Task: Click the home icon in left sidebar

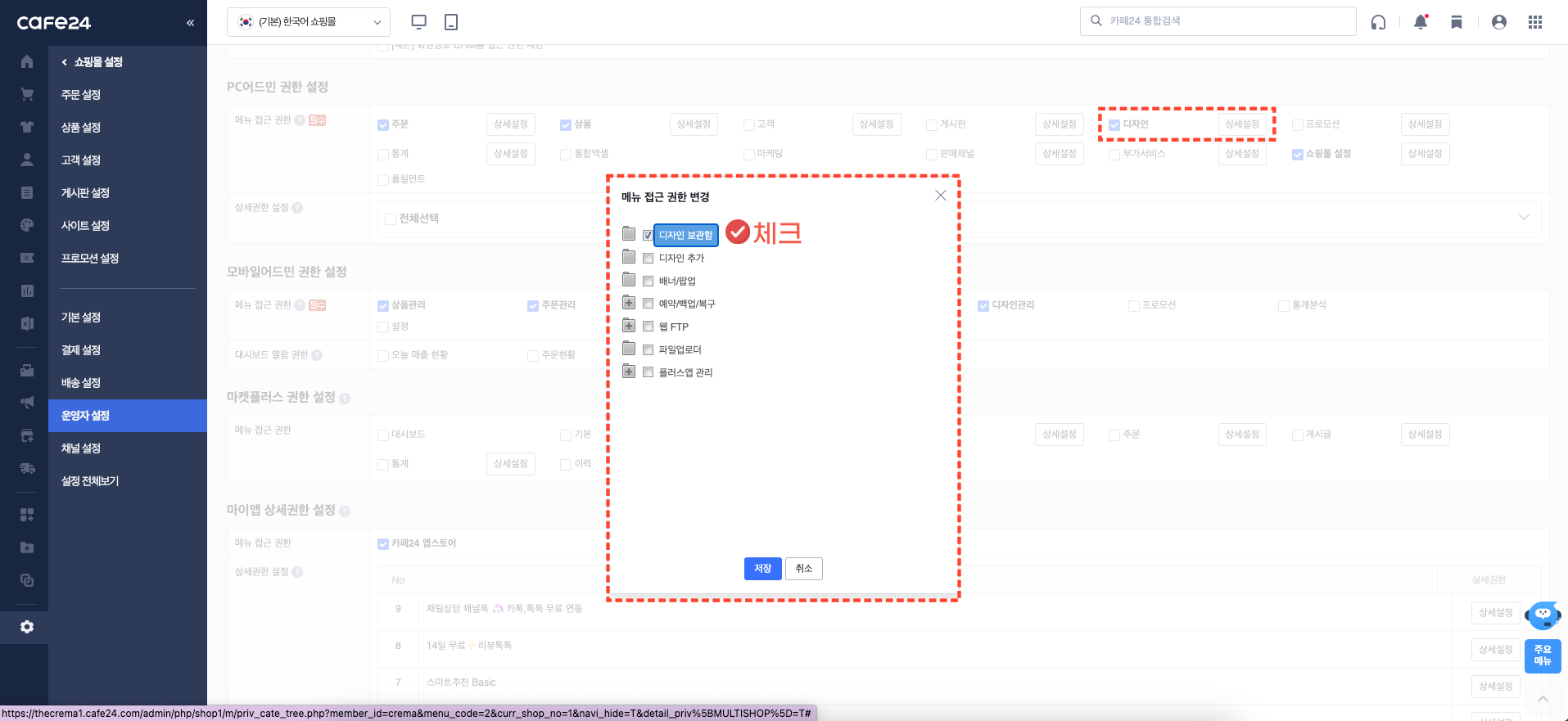Action: (27, 61)
